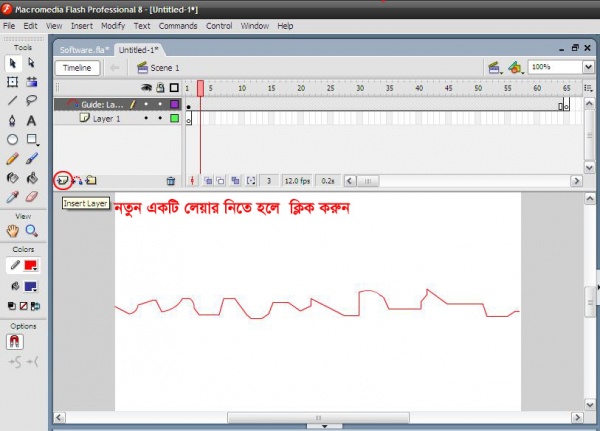Select the Eyedropper tool
Viewport: 600px width, 431px height.
coord(13,197)
